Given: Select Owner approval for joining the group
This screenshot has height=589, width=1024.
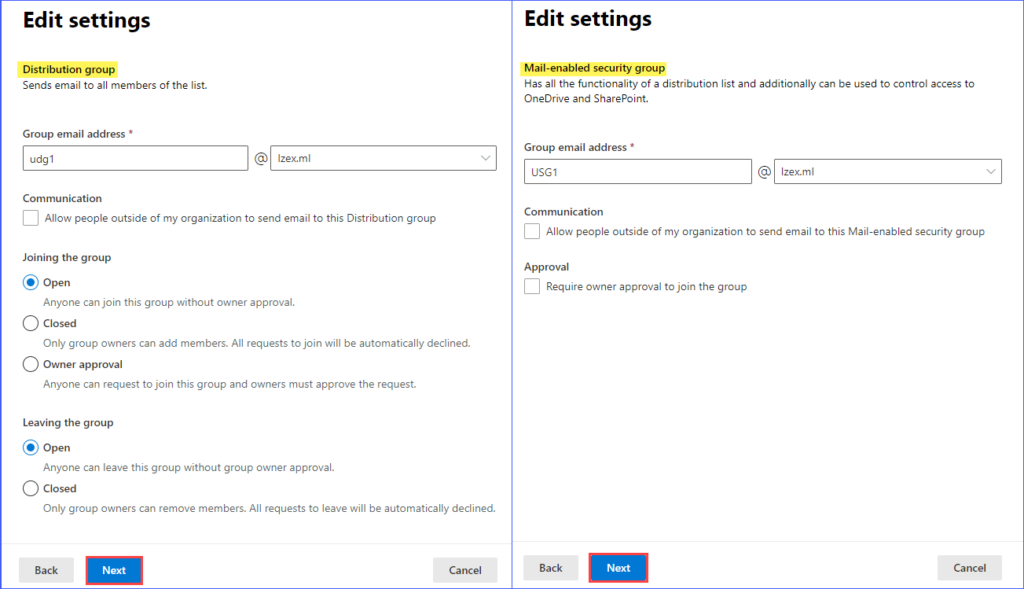Looking at the screenshot, I should tap(31, 364).
